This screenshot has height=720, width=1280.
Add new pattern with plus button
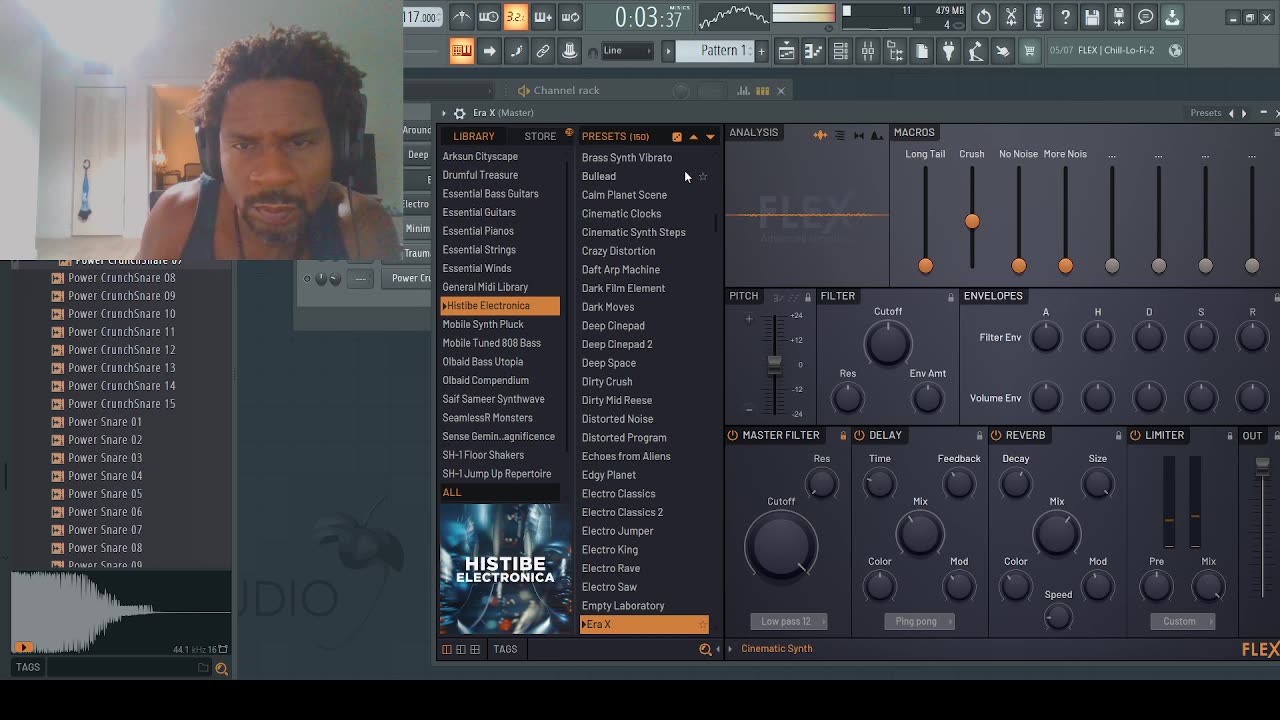tap(761, 51)
